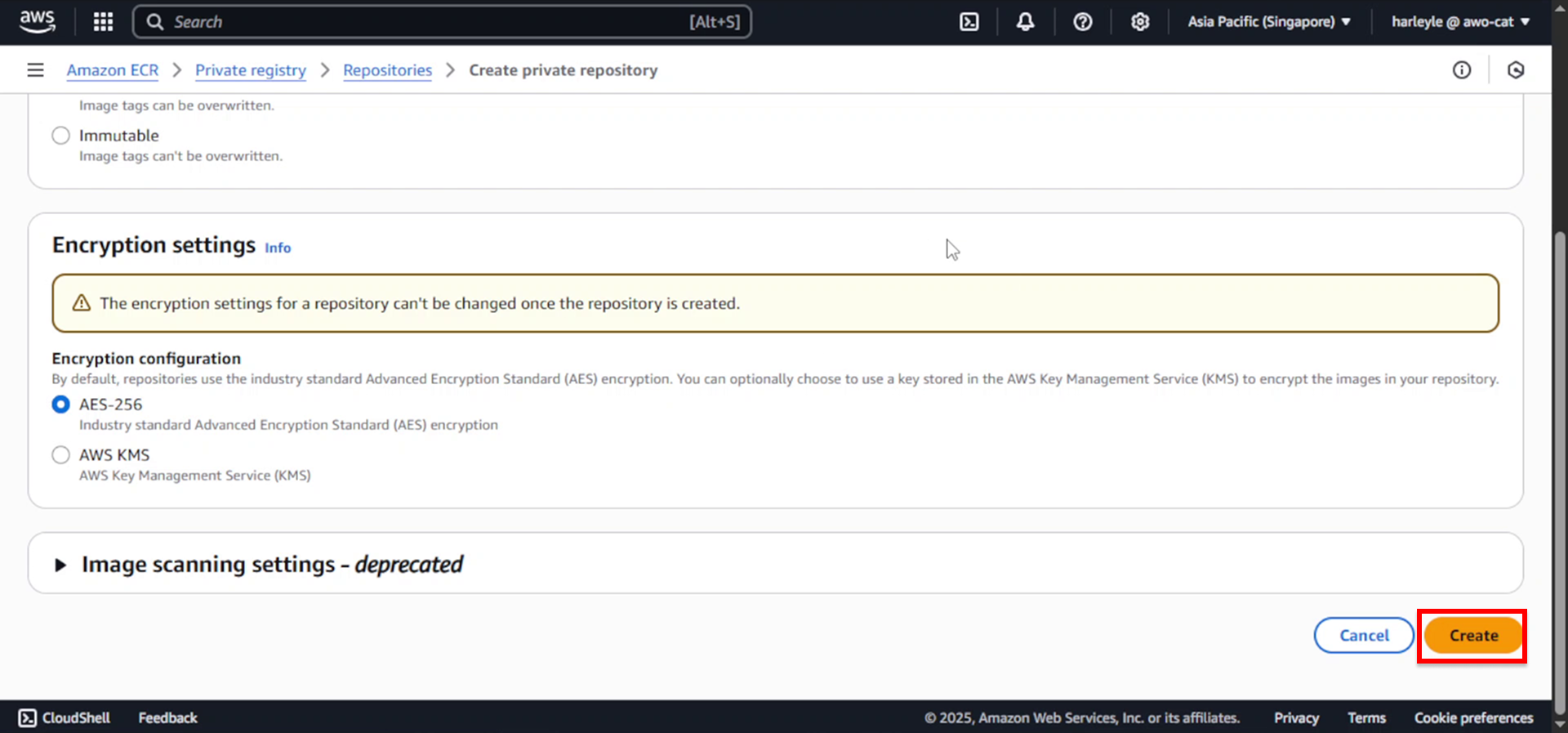1568x733 pixels.
Task: Open settings gear in top bar
Action: (x=1140, y=22)
